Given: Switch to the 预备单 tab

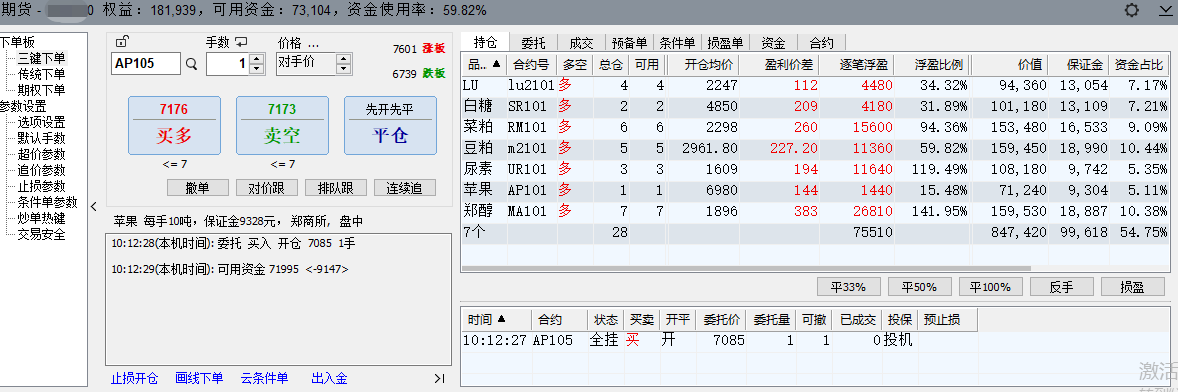Looking at the screenshot, I should 630,43.
